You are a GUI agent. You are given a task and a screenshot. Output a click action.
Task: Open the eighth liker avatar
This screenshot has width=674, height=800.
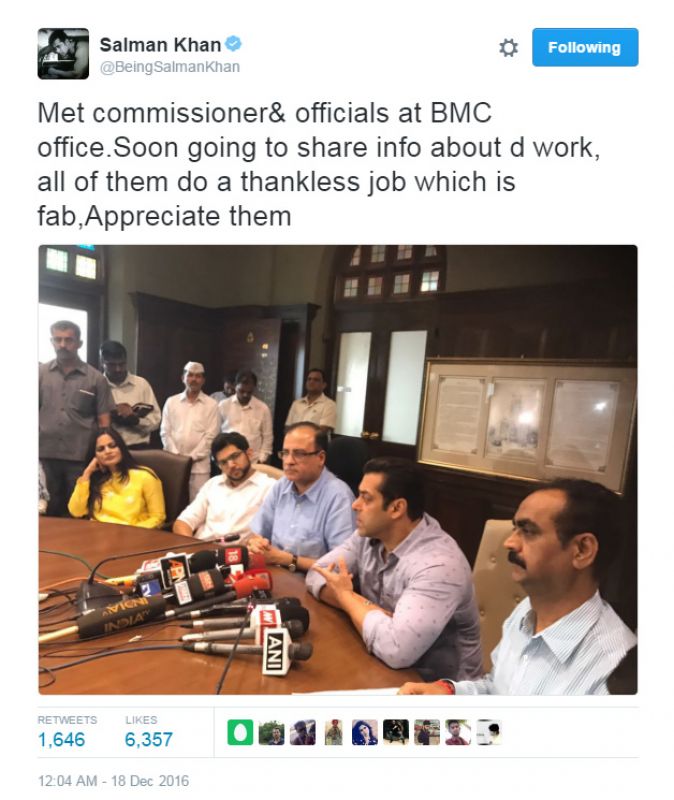tap(458, 732)
